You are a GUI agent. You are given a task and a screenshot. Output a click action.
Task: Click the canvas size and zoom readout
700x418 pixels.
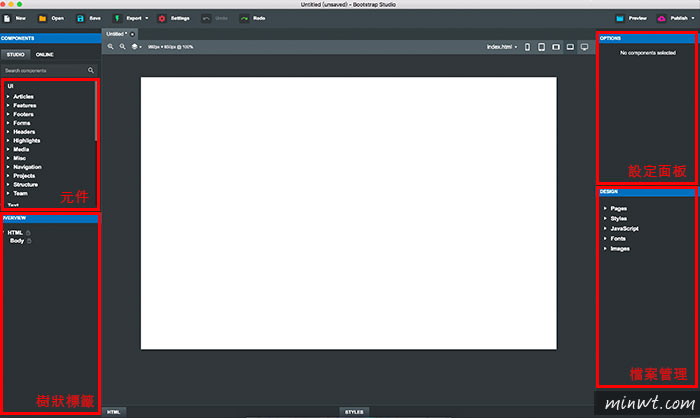171,47
